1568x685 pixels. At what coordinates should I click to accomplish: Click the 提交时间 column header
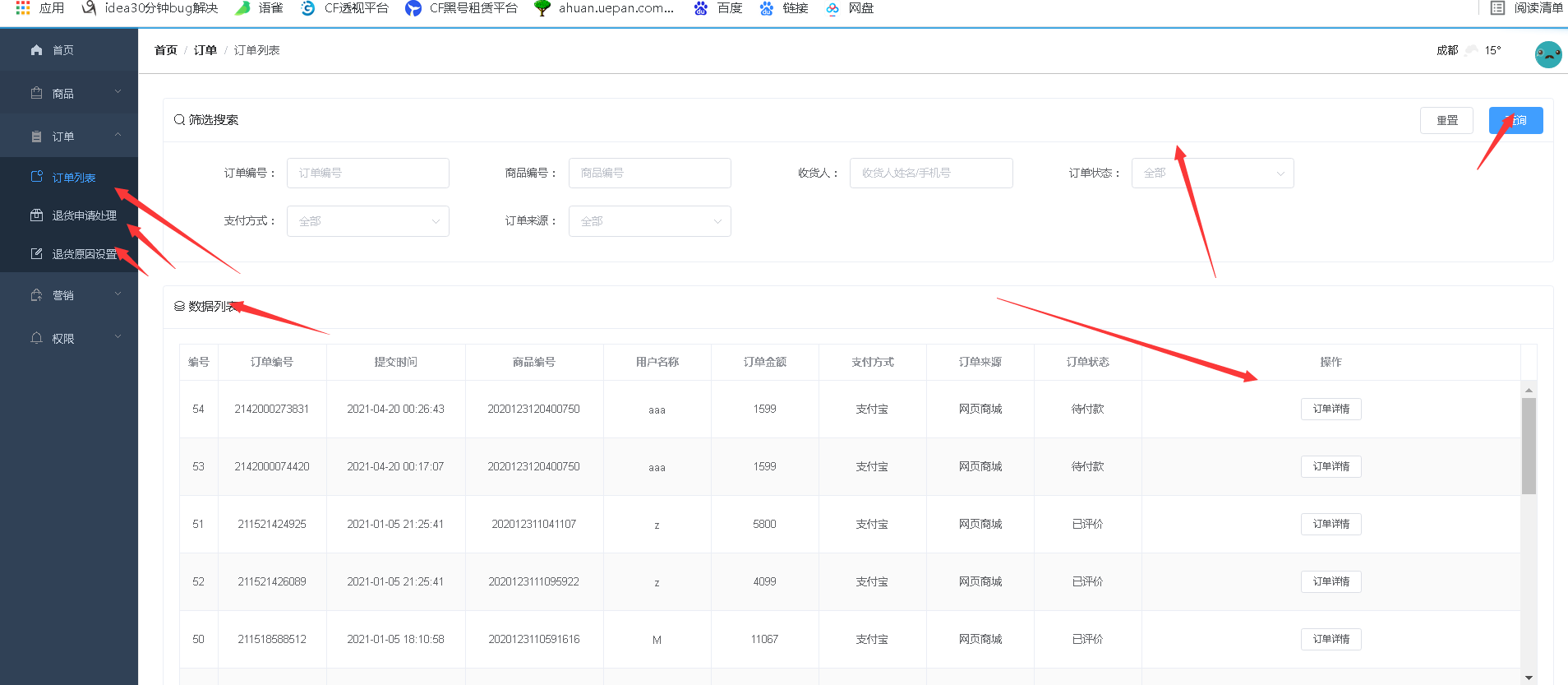395,362
